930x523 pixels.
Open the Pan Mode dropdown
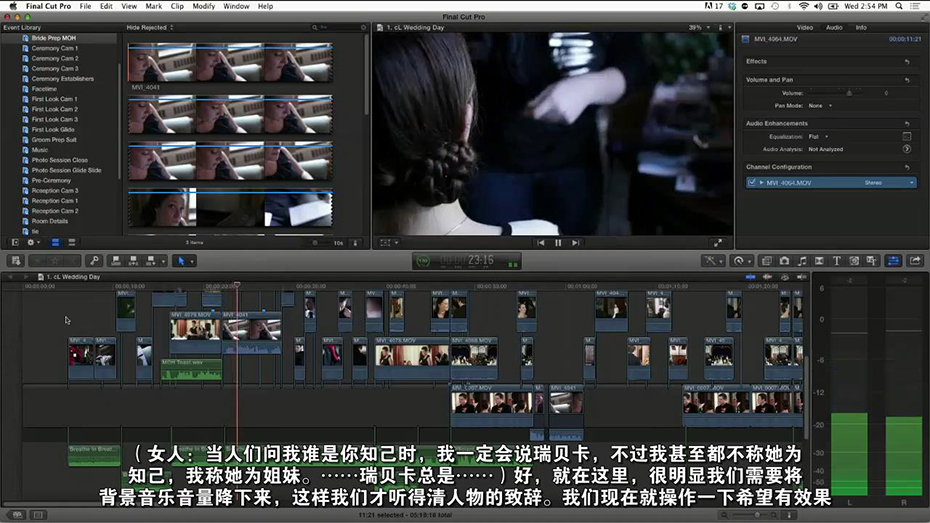pos(818,105)
